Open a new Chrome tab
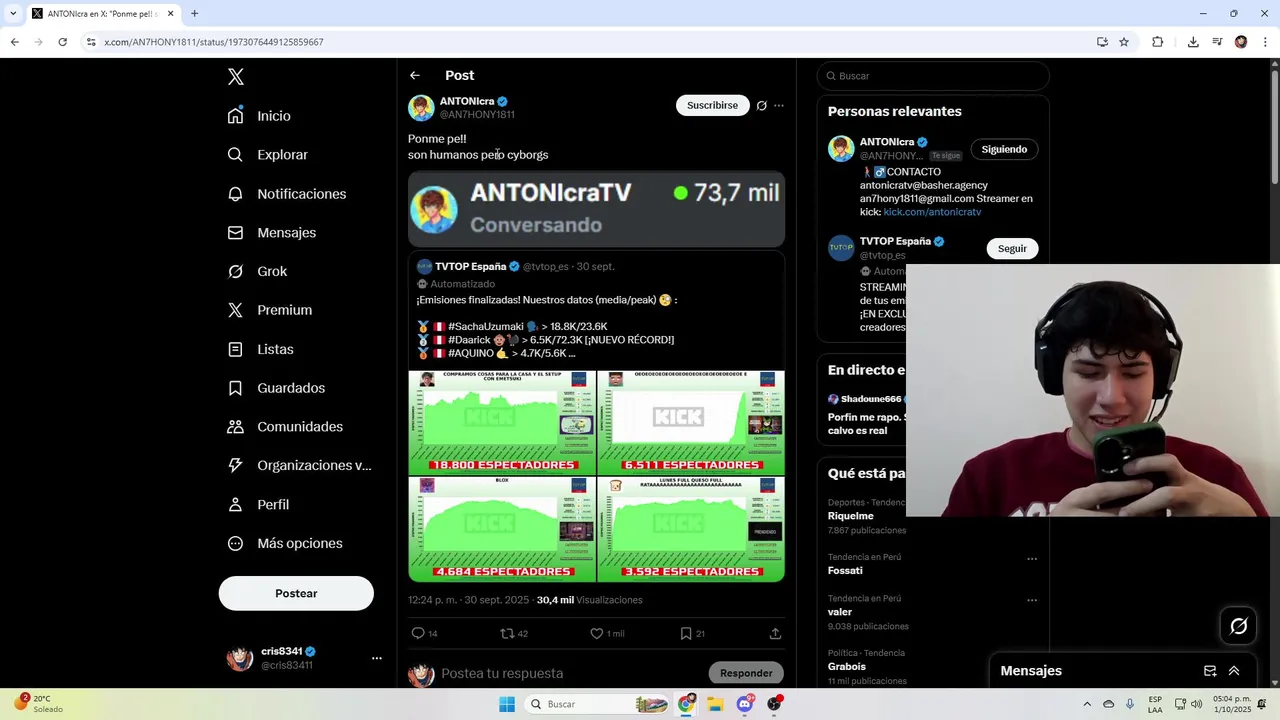 tap(194, 13)
